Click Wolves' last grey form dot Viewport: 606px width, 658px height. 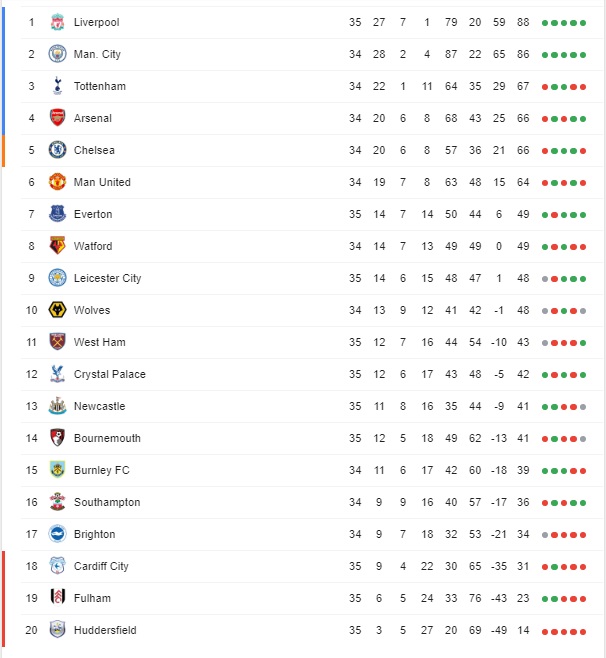(583, 311)
